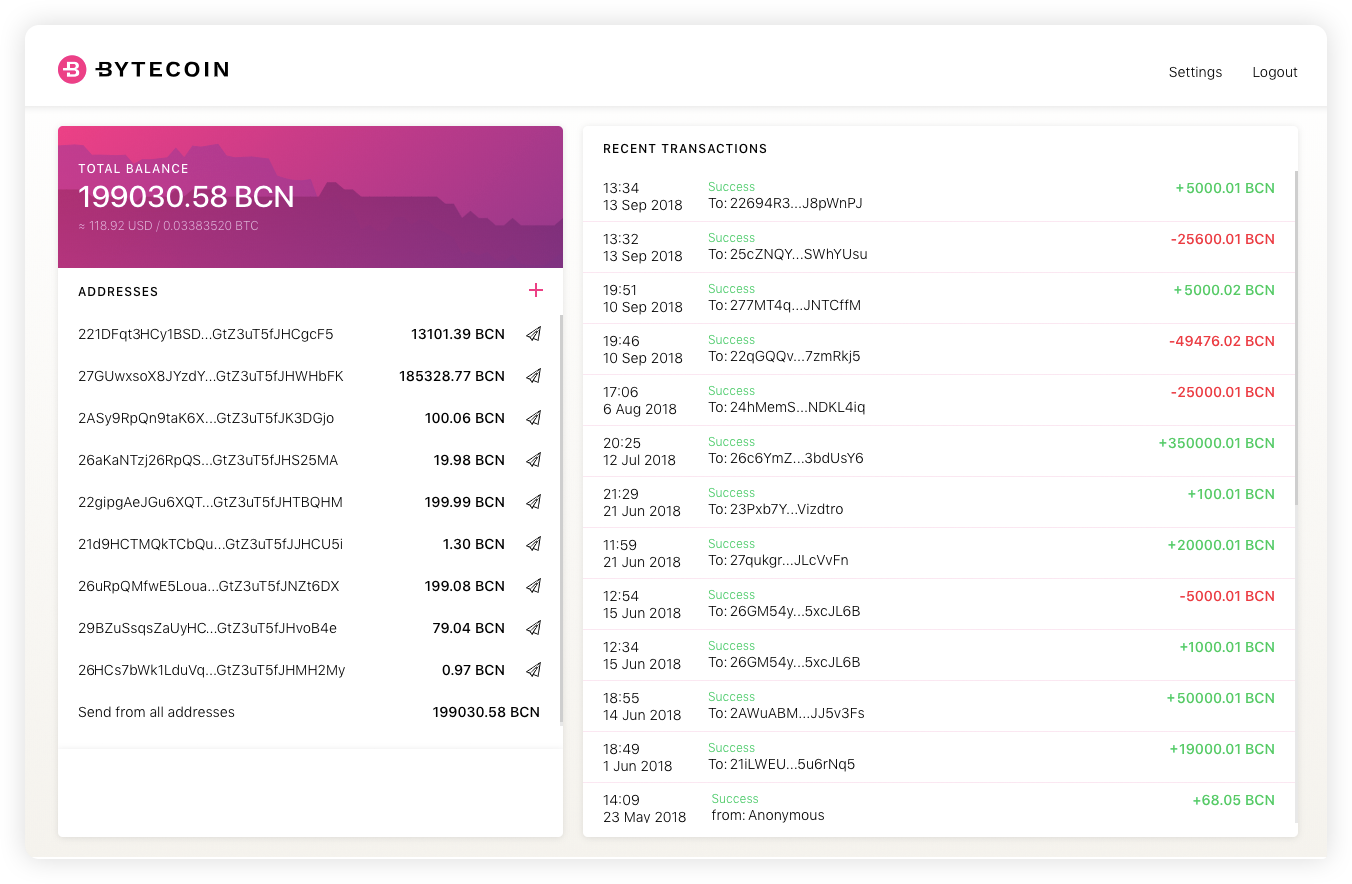
Task: Click the paper plane icon for the 1.30 BCN address
Action: point(533,544)
